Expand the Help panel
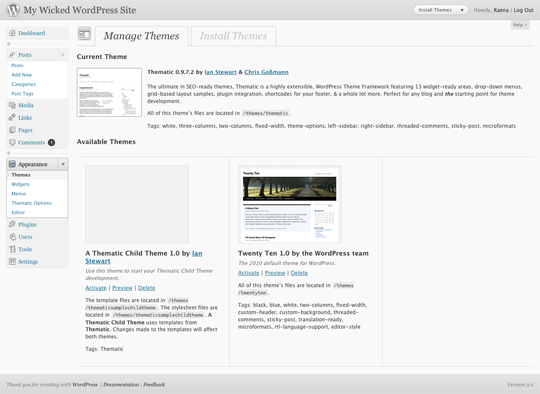540x394 pixels. tap(520, 25)
